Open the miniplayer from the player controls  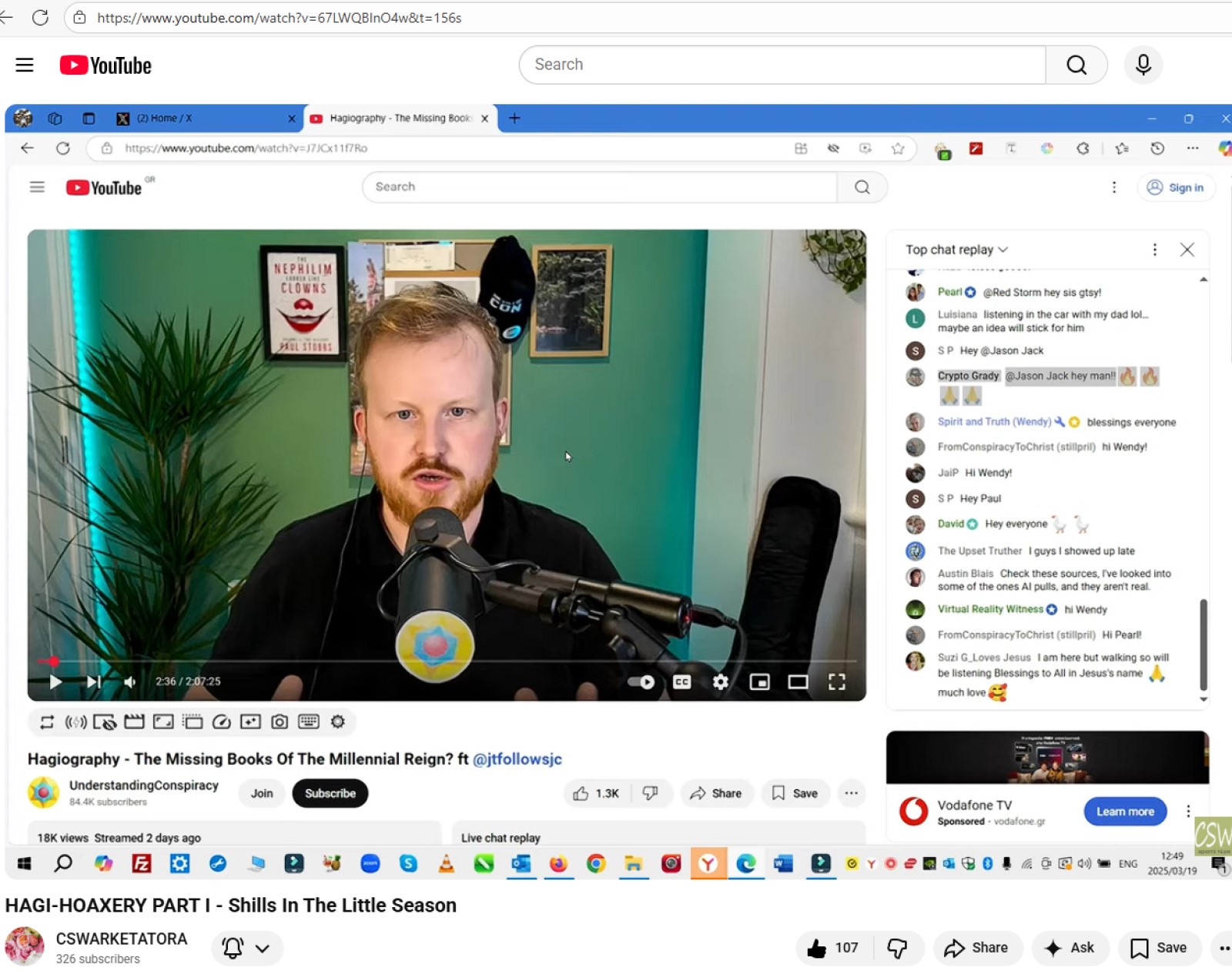click(x=759, y=682)
